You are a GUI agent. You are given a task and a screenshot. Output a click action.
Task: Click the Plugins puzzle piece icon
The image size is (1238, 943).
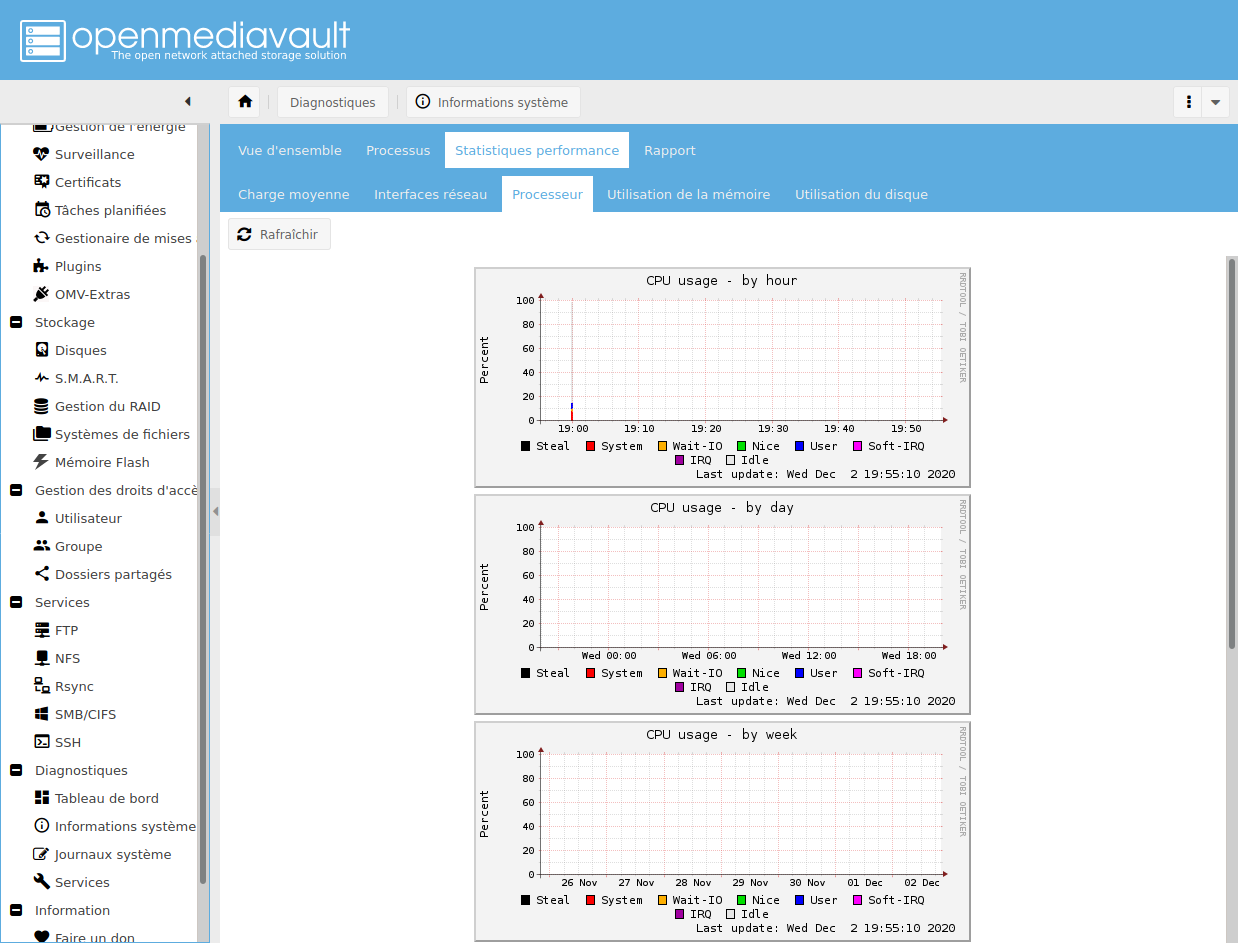click(x=41, y=266)
